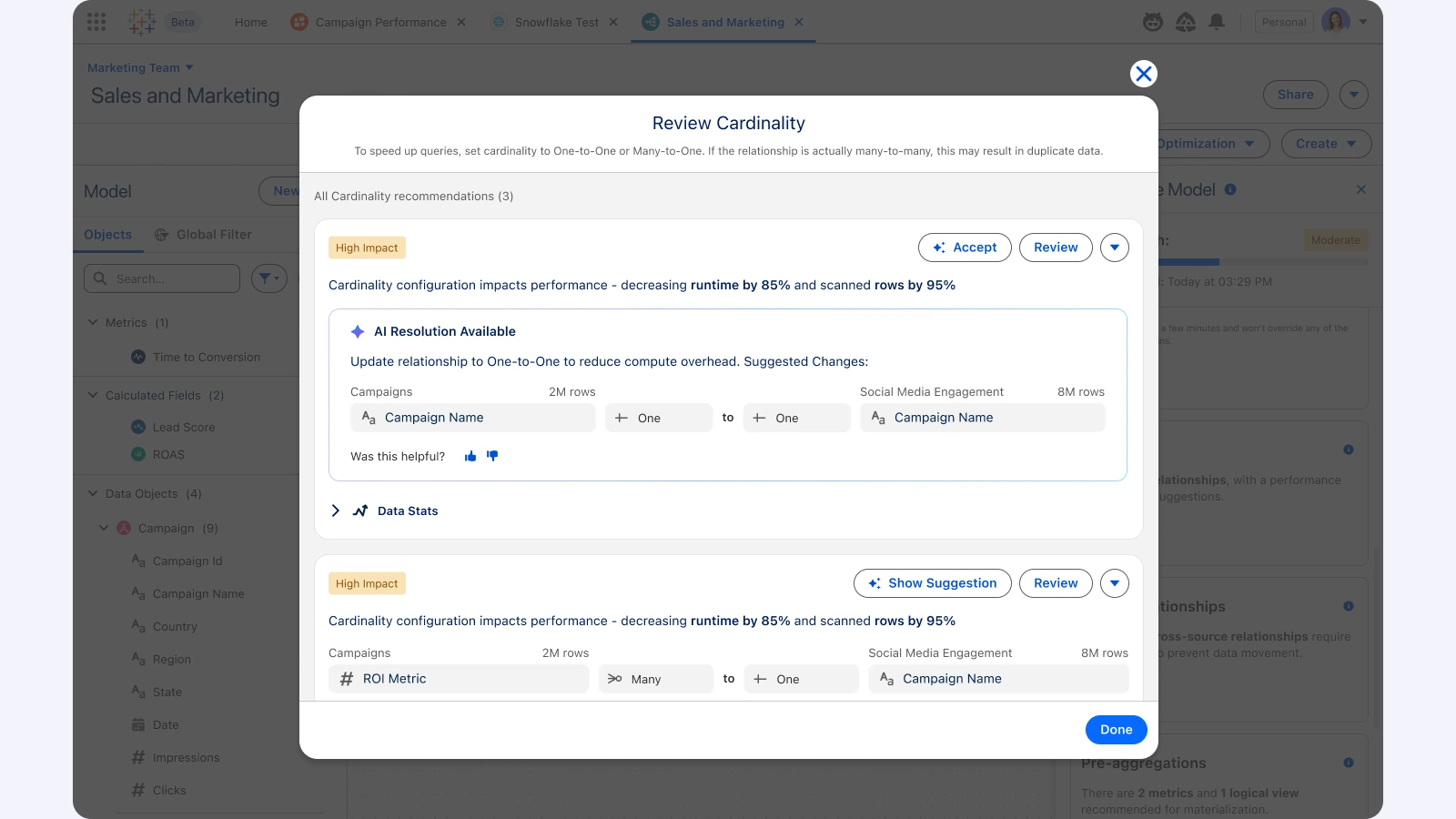This screenshot has height=819, width=1456.
Task: Click the info icon on Pre-aggregations card
Action: point(1349,763)
